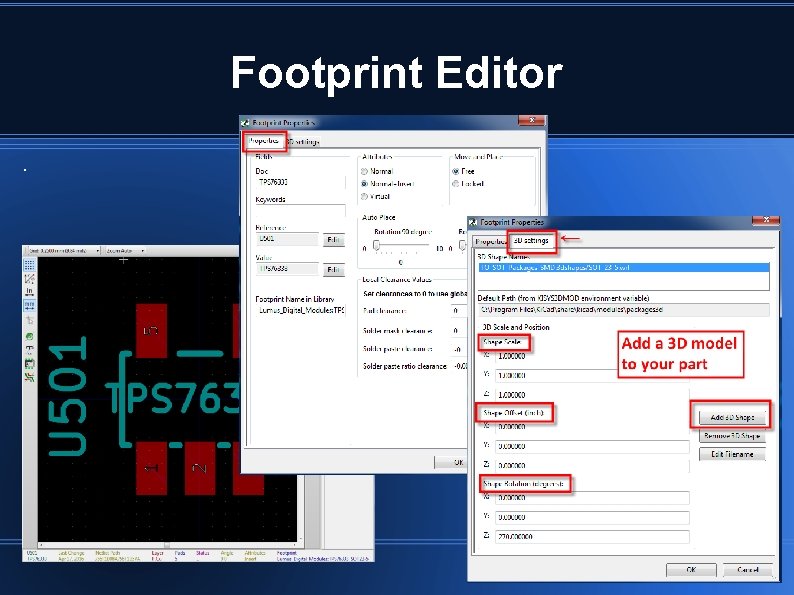Screen dimensions: 794x595
Task: Select the Normal attribute radio button
Action: pyautogui.click(x=364, y=171)
